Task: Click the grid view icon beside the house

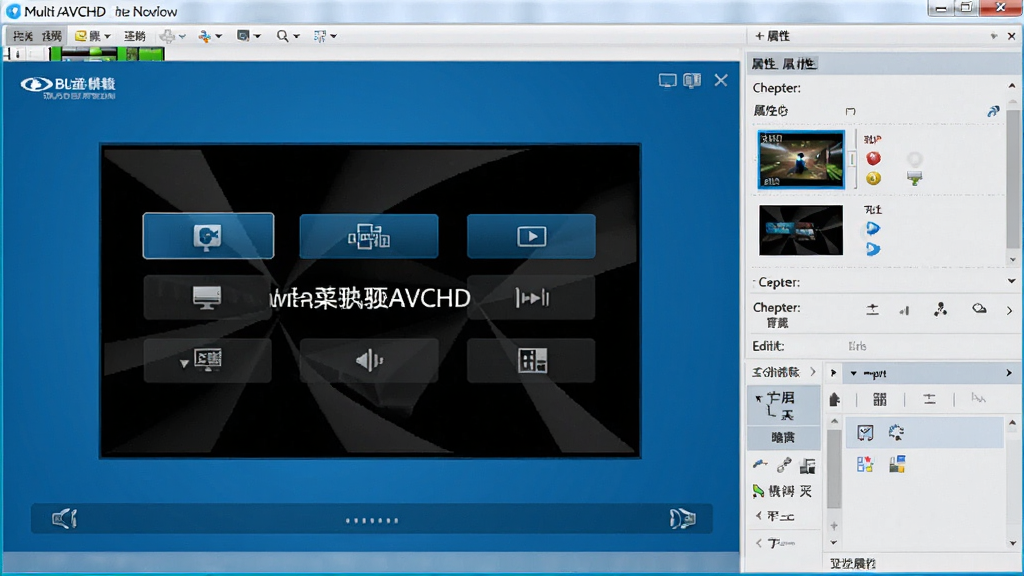Action: click(x=880, y=400)
